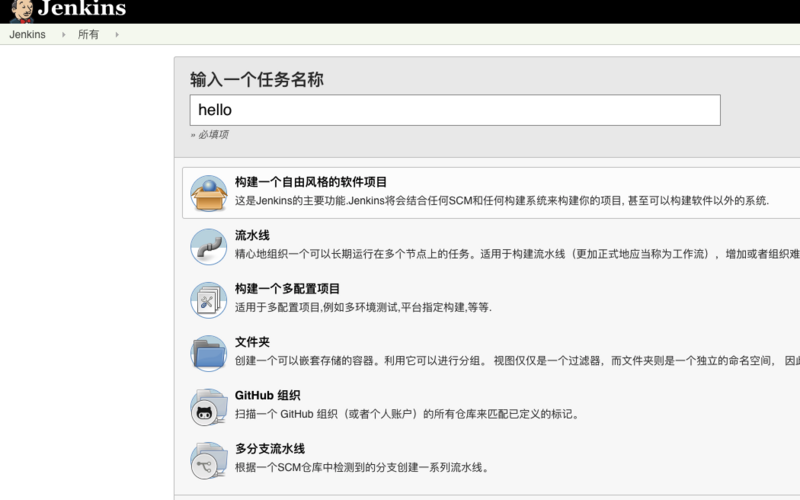Viewport: 800px width, 500px height.
Task: Choose the 多分支流水线 title
Action: [x=270, y=449]
